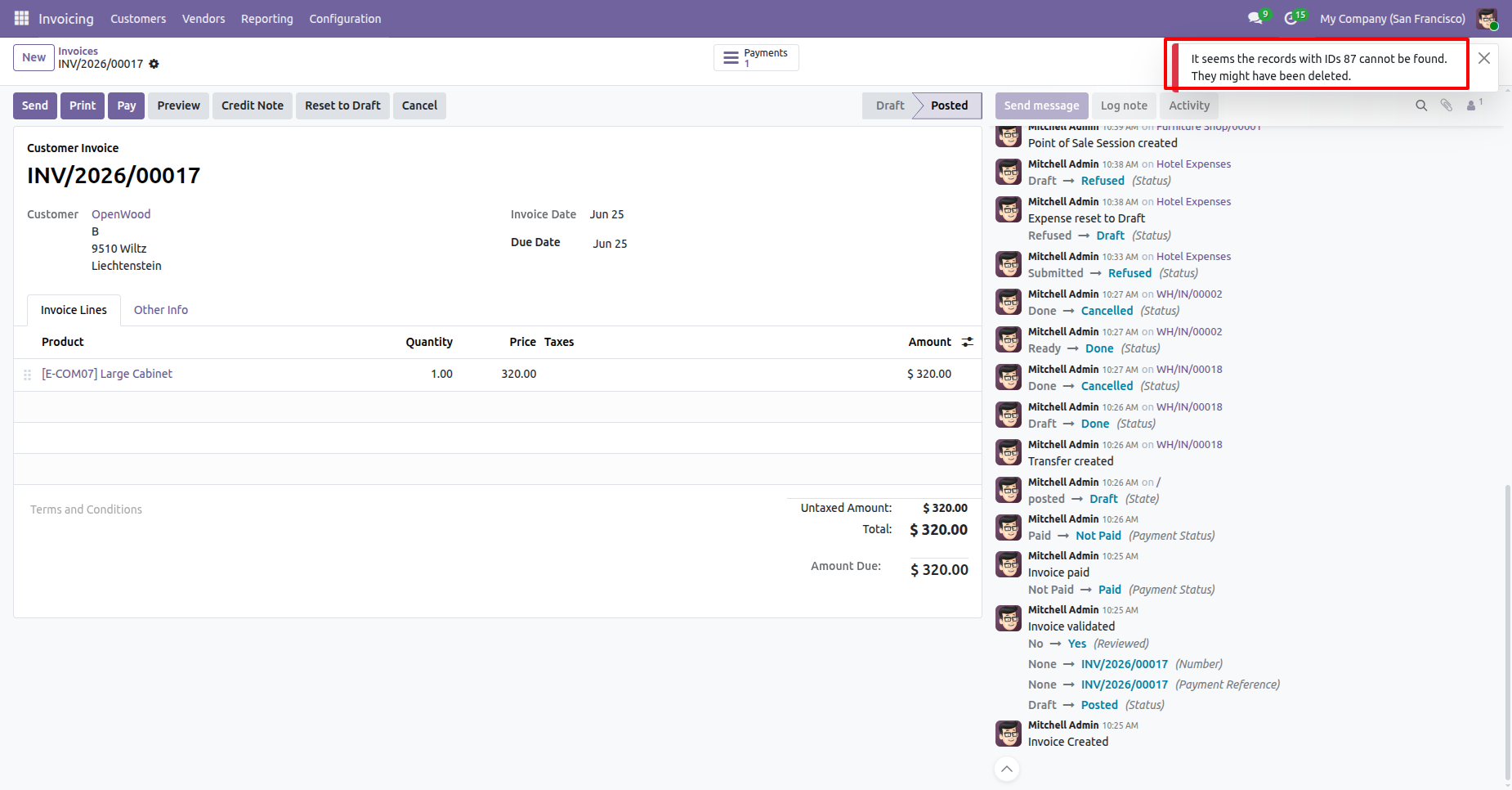Toggle optional columns next to Amount
Screen dimensions: 1512x790
click(968, 342)
